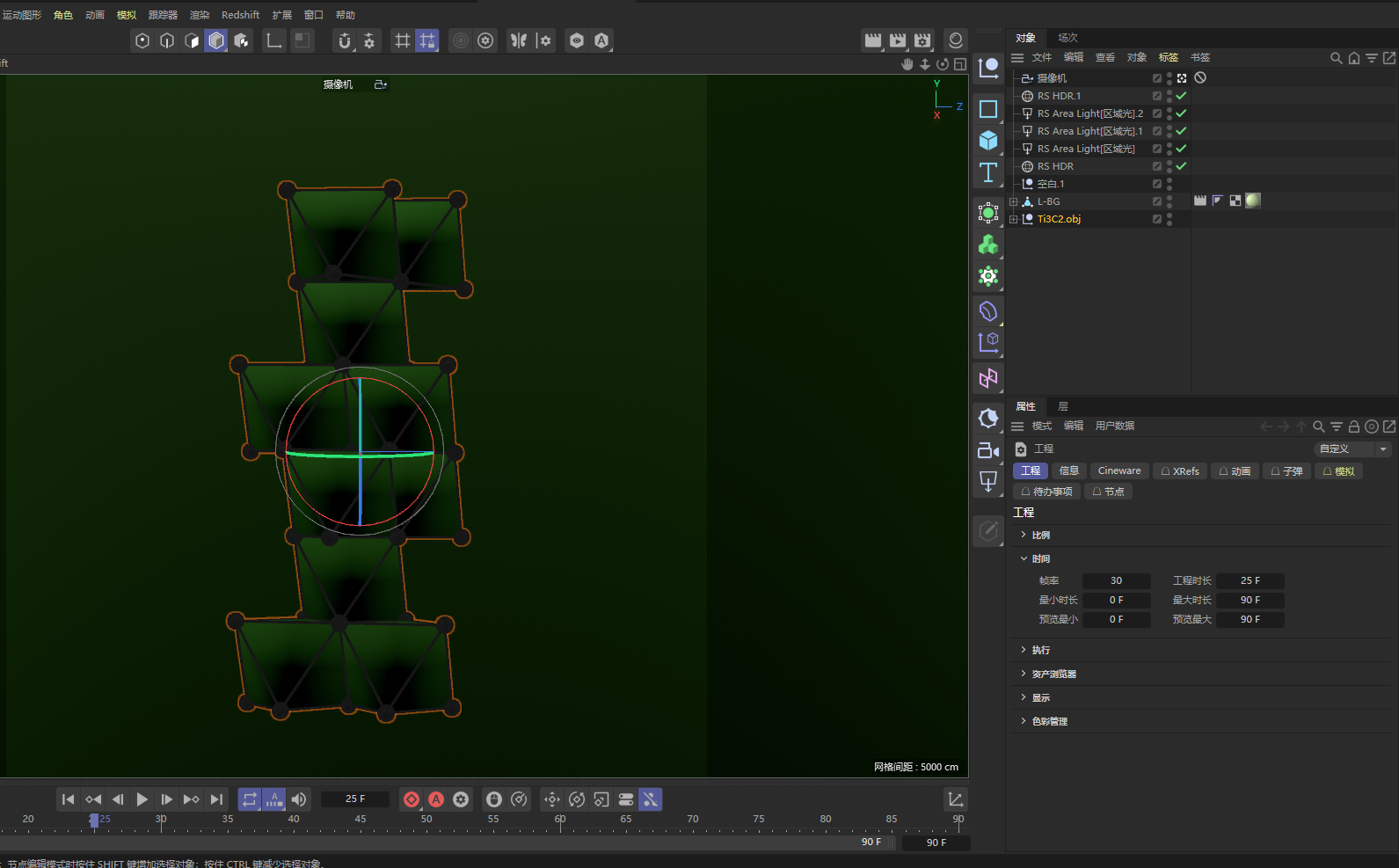This screenshot has height=868, width=1399.
Task: Open the Light object tool in side palette
Action: tap(988, 482)
